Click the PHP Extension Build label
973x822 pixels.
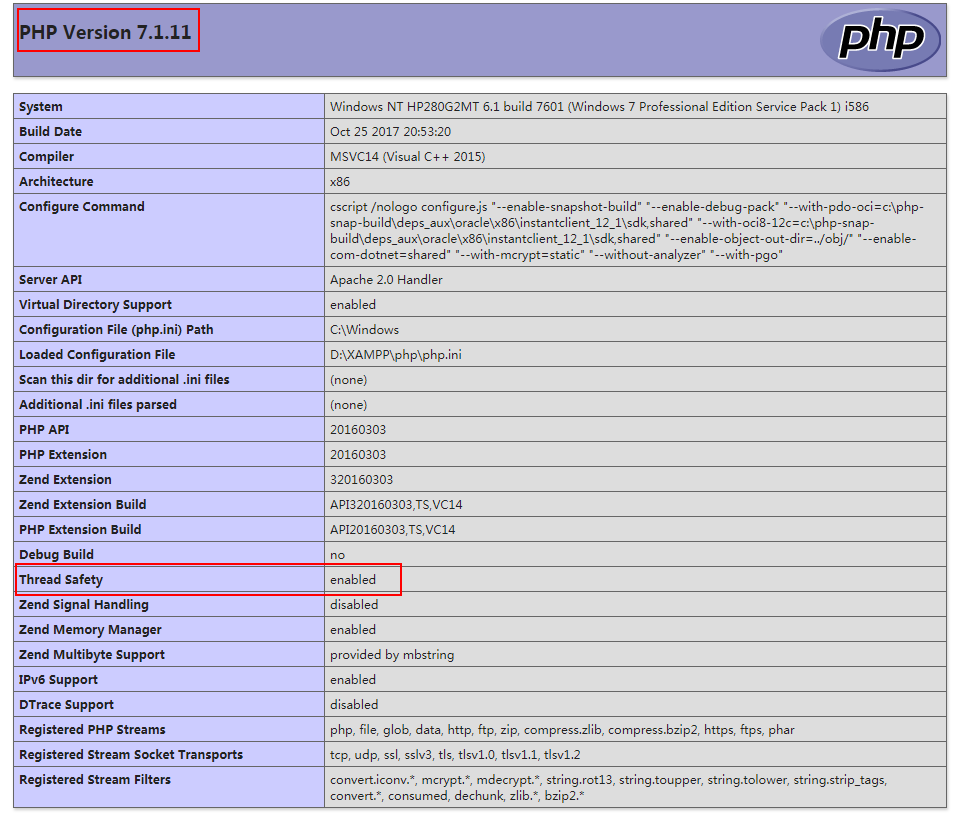[x=80, y=529]
